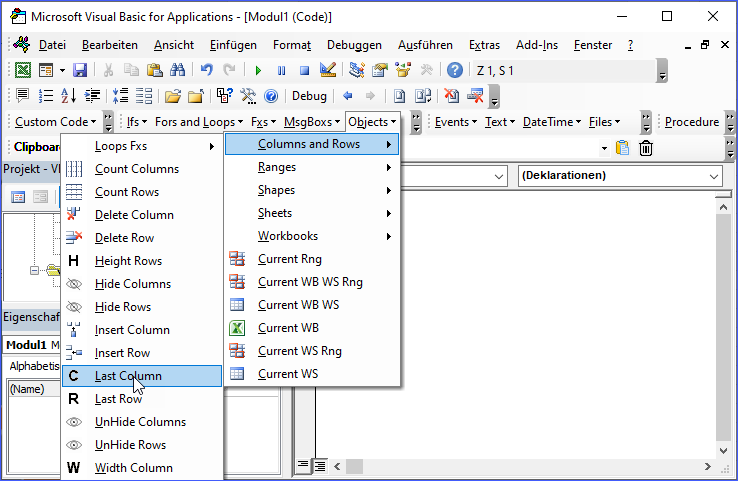Run macro with green play icon
Viewport: 738px width, 481px height.
[x=258, y=71]
